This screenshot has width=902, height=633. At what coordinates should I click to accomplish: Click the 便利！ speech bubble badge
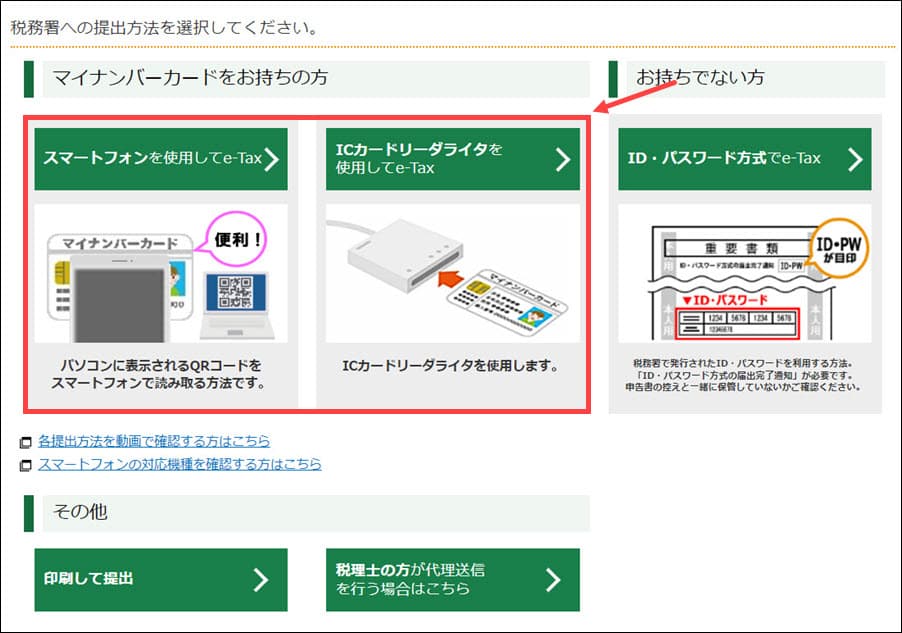click(236, 239)
